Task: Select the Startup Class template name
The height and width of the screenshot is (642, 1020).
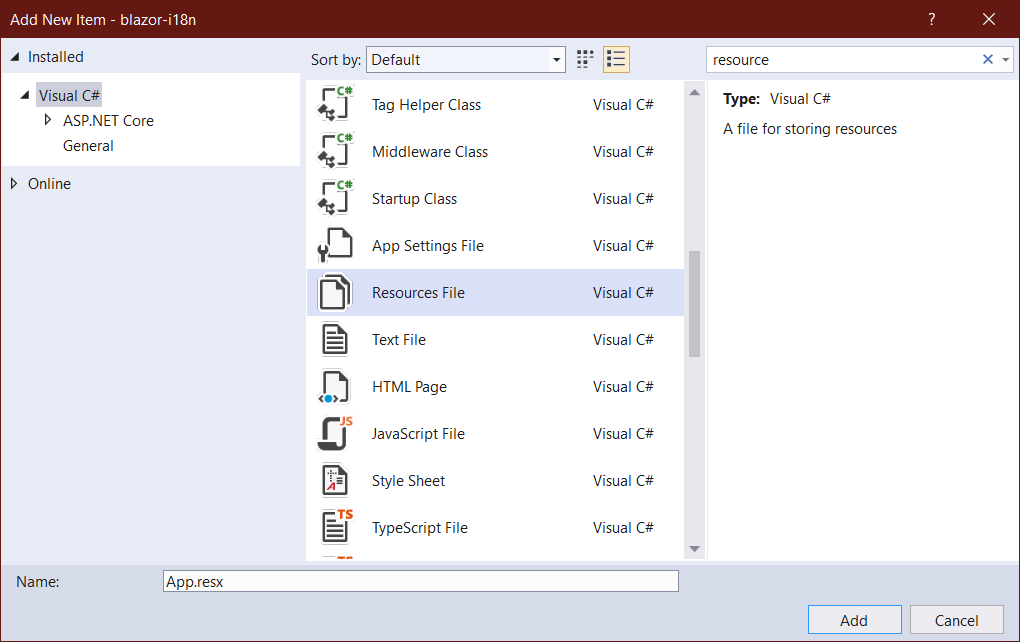Action: [x=414, y=198]
